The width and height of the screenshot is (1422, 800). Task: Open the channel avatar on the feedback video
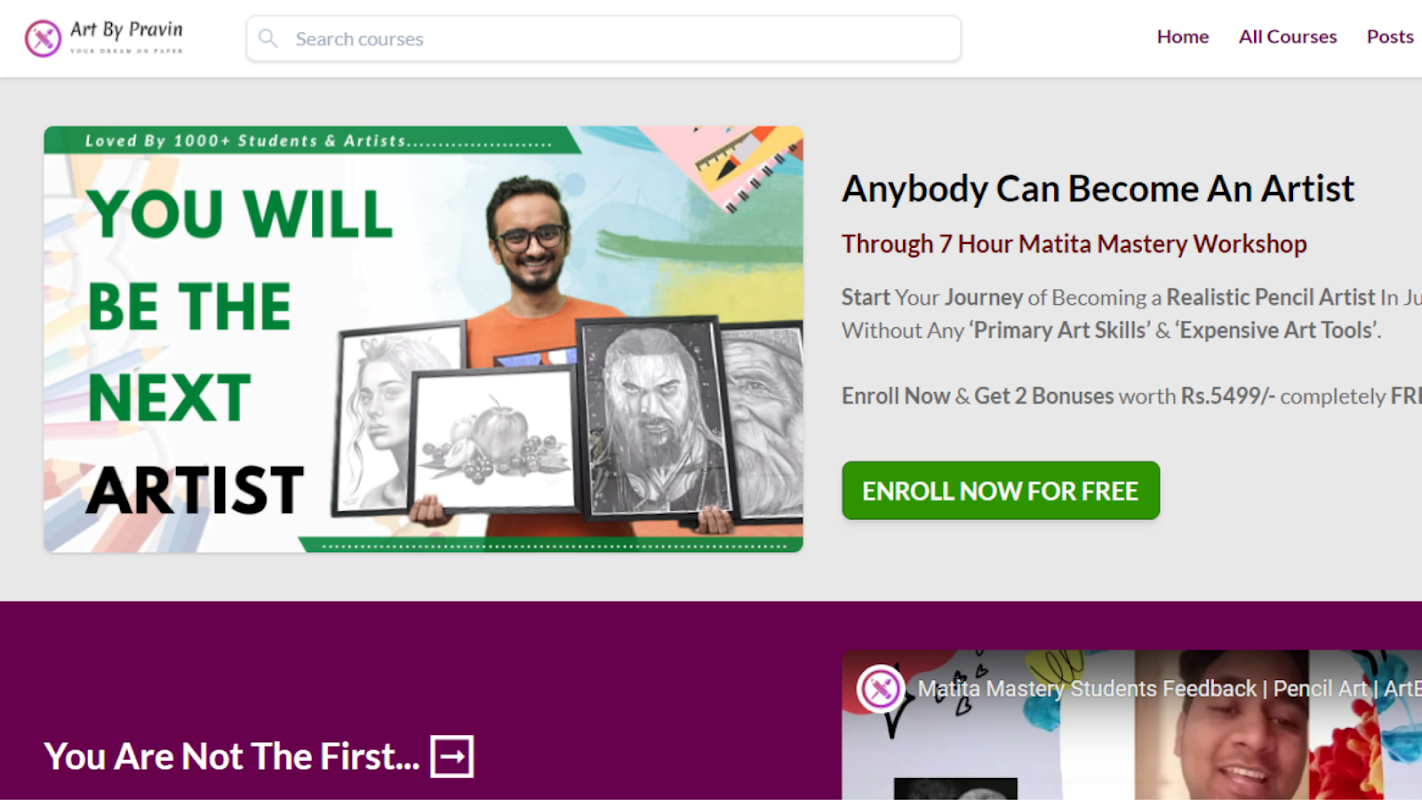pos(881,689)
